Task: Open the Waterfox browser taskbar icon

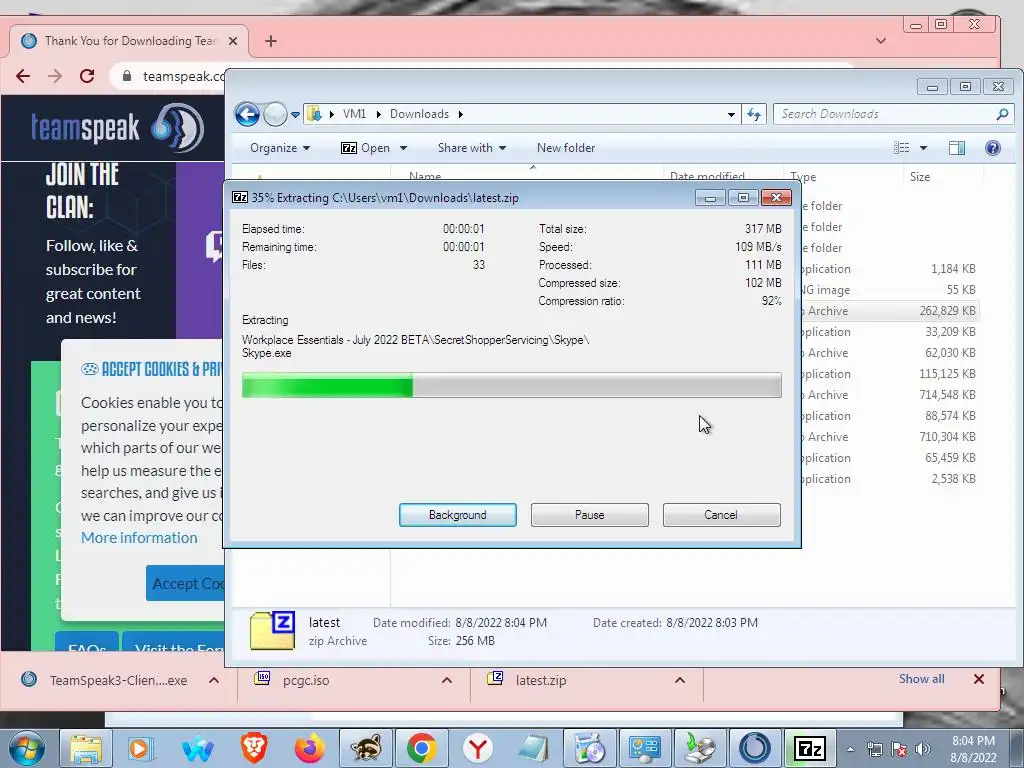Action: click(x=197, y=748)
